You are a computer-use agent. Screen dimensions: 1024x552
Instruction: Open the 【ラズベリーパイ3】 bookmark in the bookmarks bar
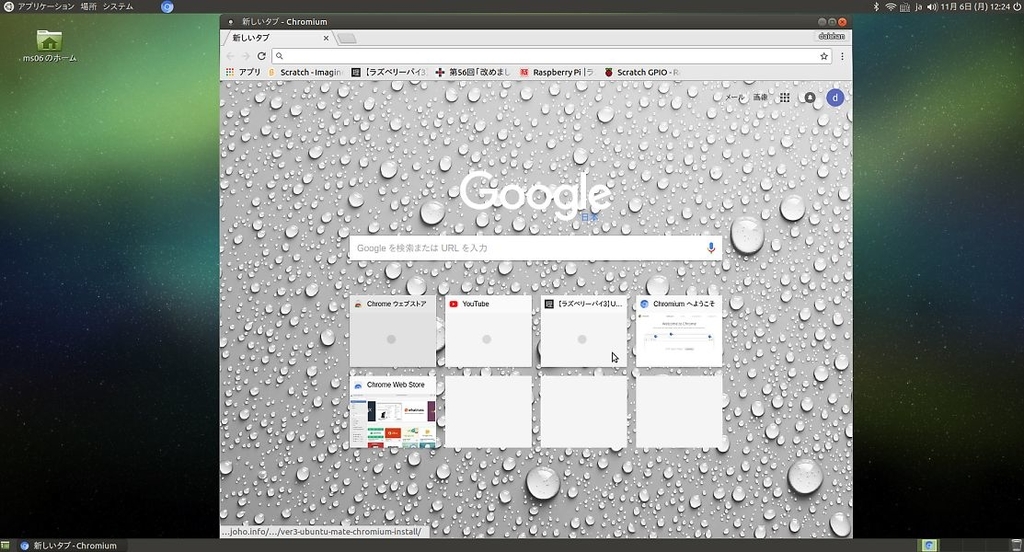389,72
